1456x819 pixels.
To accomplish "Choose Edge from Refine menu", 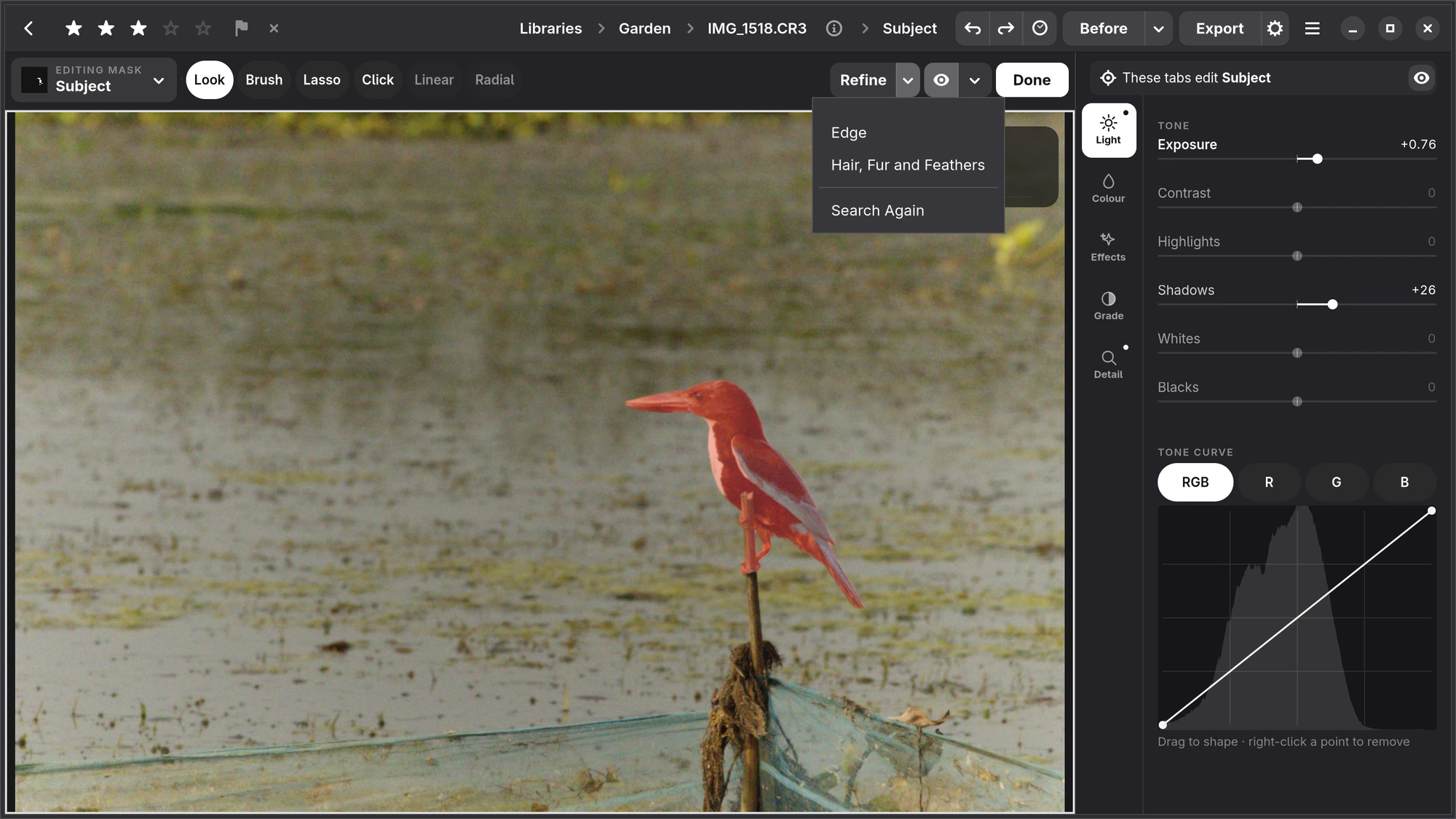I will click(908, 132).
